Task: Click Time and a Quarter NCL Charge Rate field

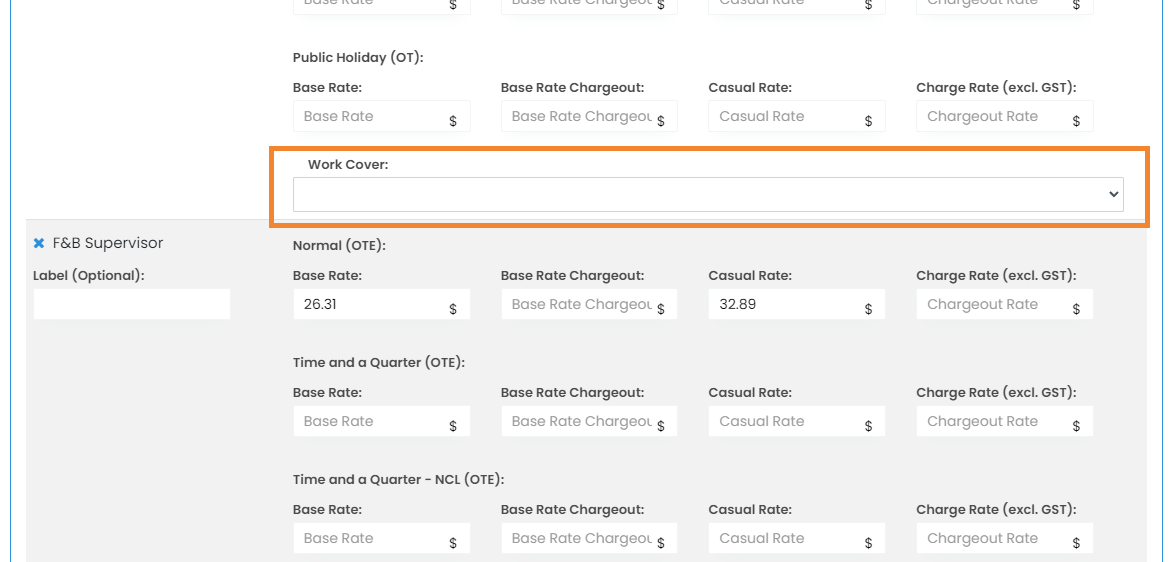Action: point(992,538)
